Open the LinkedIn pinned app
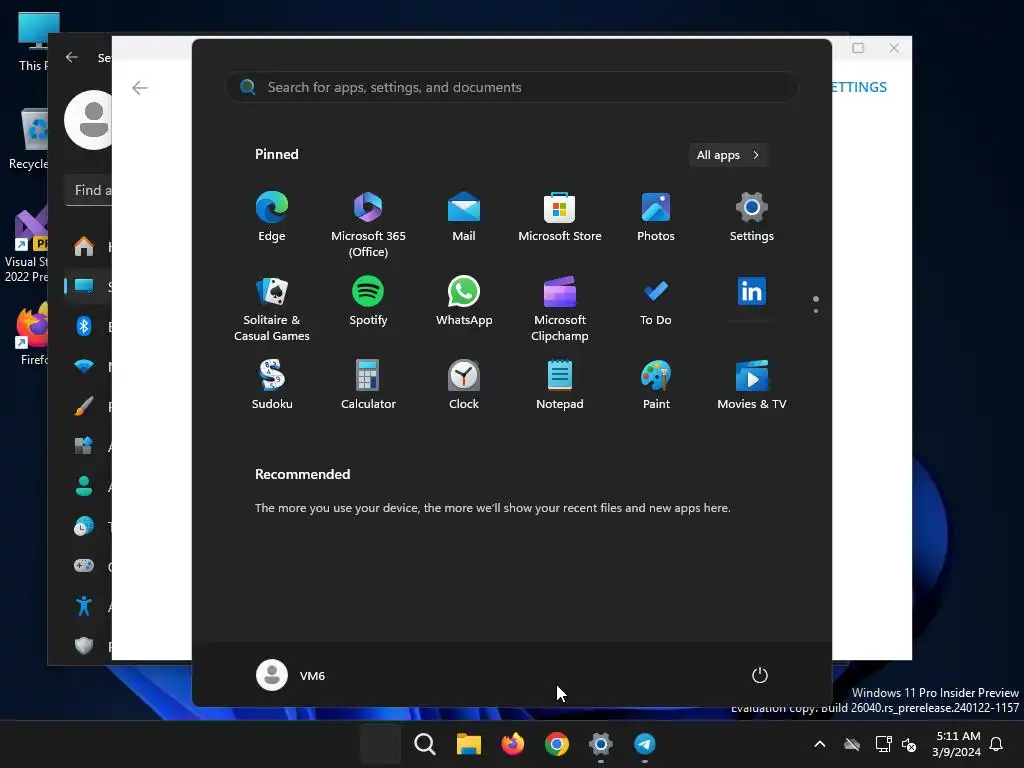Image resolution: width=1024 pixels, height=768 pixels. 752,292
